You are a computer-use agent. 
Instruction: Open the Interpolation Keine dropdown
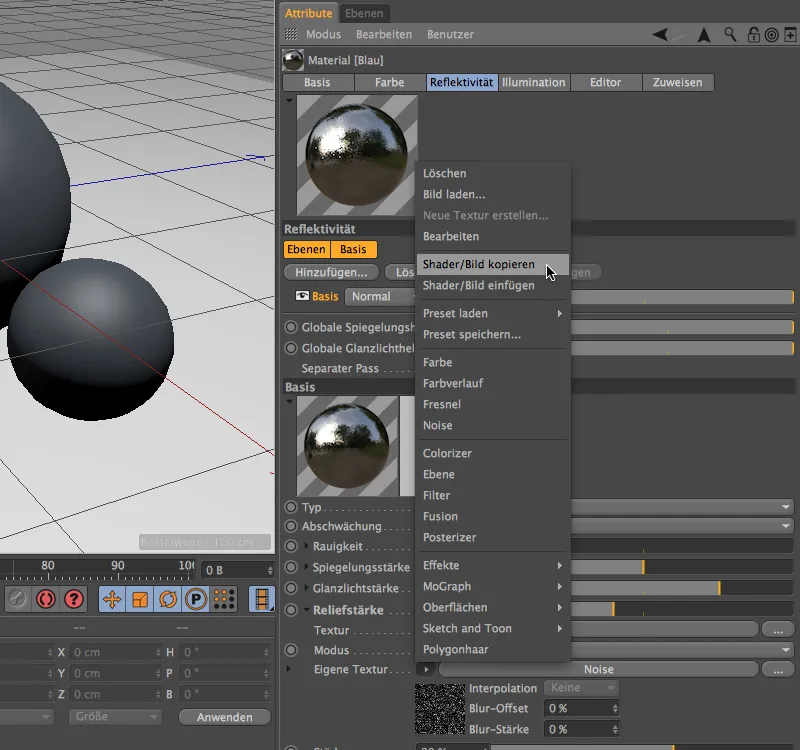[581, 688]
